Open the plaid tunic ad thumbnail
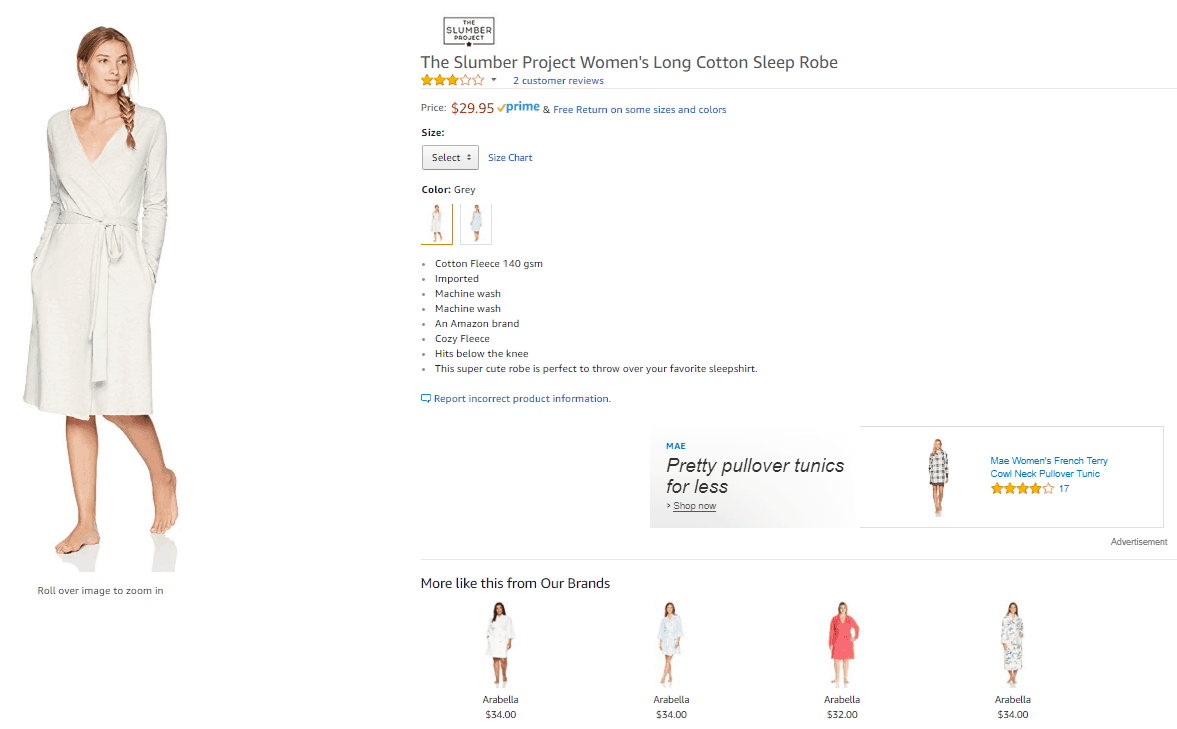 pyautogui.click(x=938, y=477)
